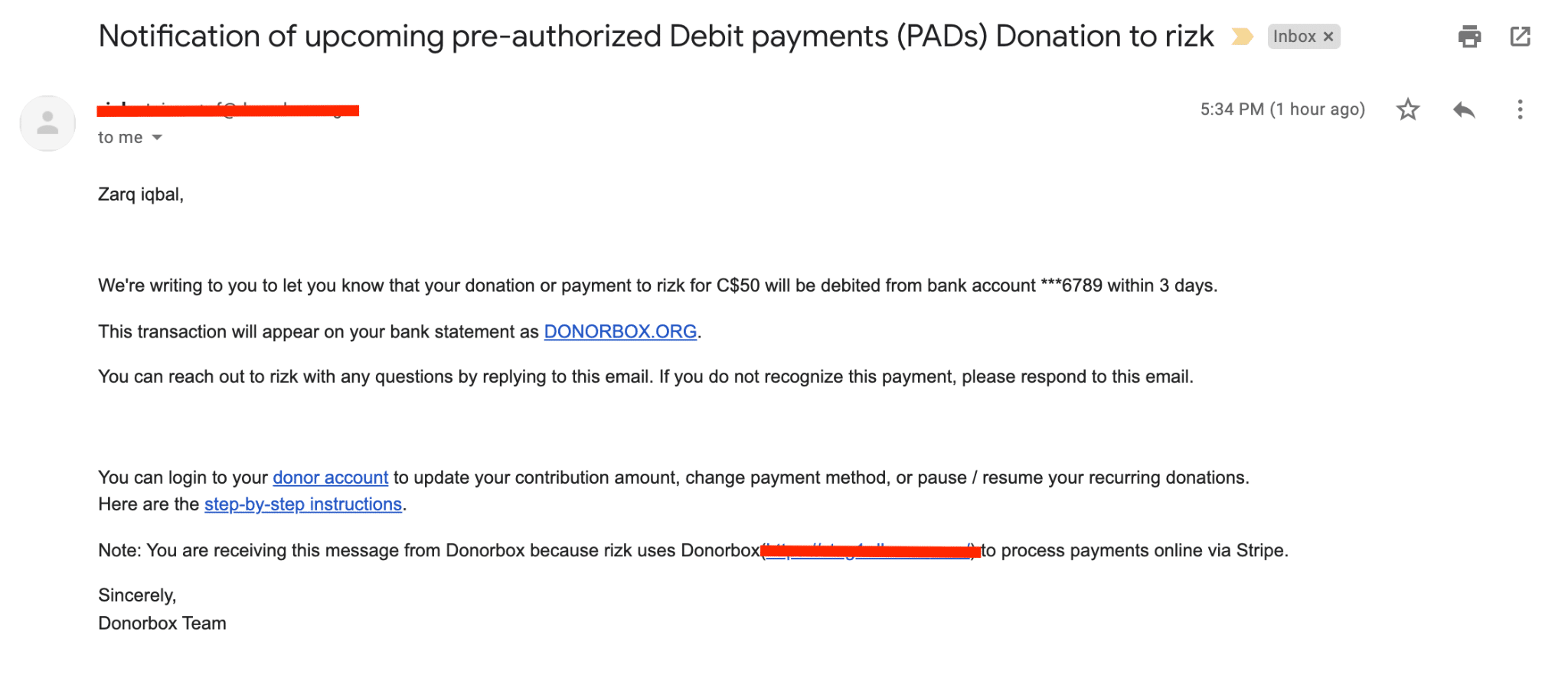Print this email using the printer icon
Image resolution: width=1568 pixels, height=691 pixels.
(x=1469, y=36)
